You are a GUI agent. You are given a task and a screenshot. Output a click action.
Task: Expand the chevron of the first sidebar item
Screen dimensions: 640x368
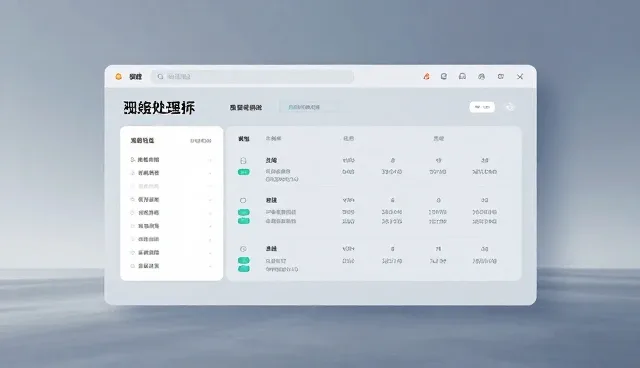click(210, 160)
